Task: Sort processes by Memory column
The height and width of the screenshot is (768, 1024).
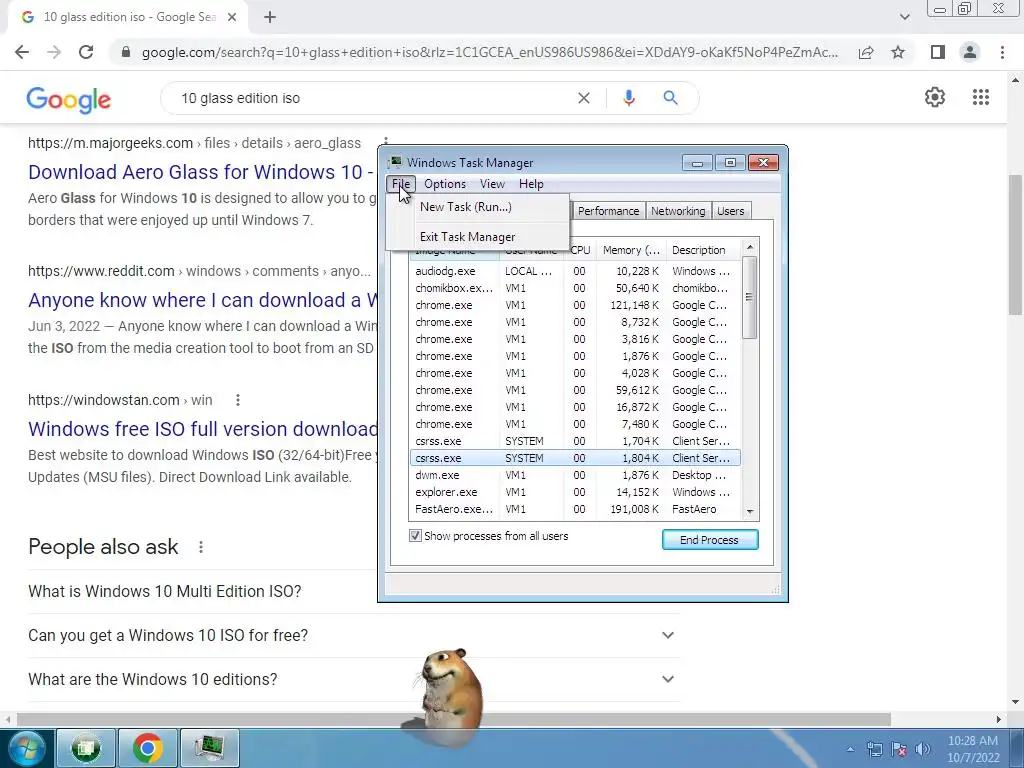Action: 631,250
